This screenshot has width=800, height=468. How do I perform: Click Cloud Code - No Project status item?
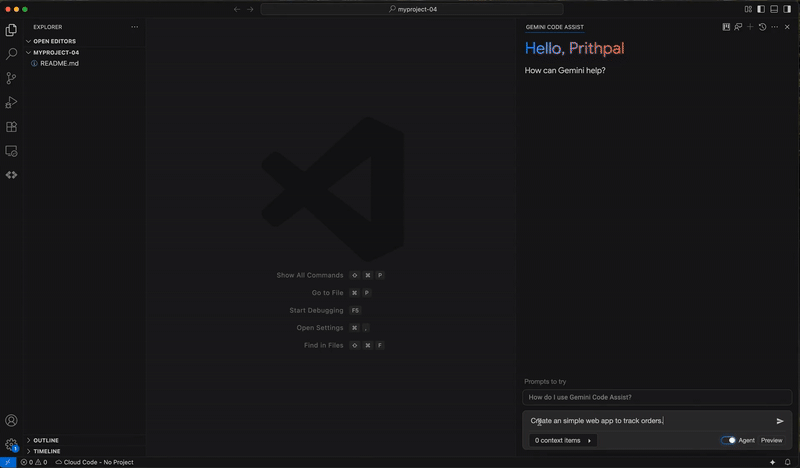pos(94,462)
